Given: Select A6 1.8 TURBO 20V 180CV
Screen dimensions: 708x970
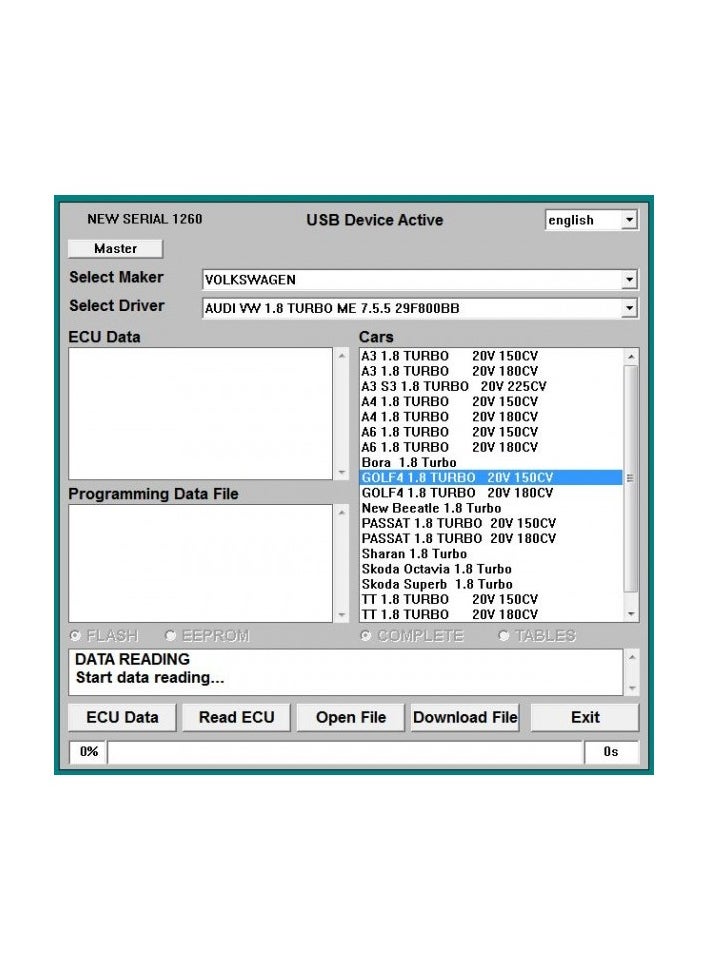Looking at the screenshot, I should 491,447.
